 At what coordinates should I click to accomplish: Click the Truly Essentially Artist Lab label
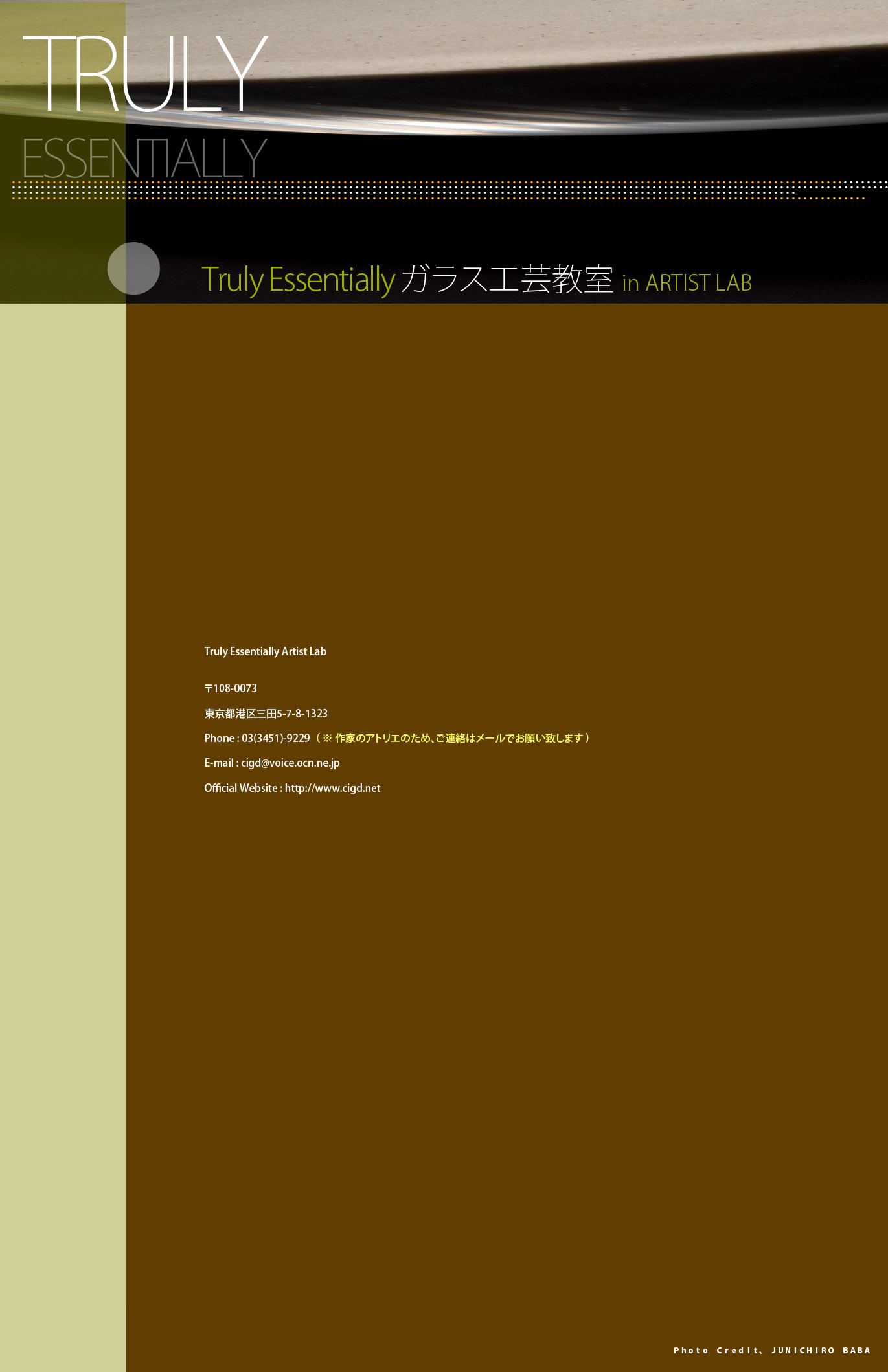pos(265,651)
